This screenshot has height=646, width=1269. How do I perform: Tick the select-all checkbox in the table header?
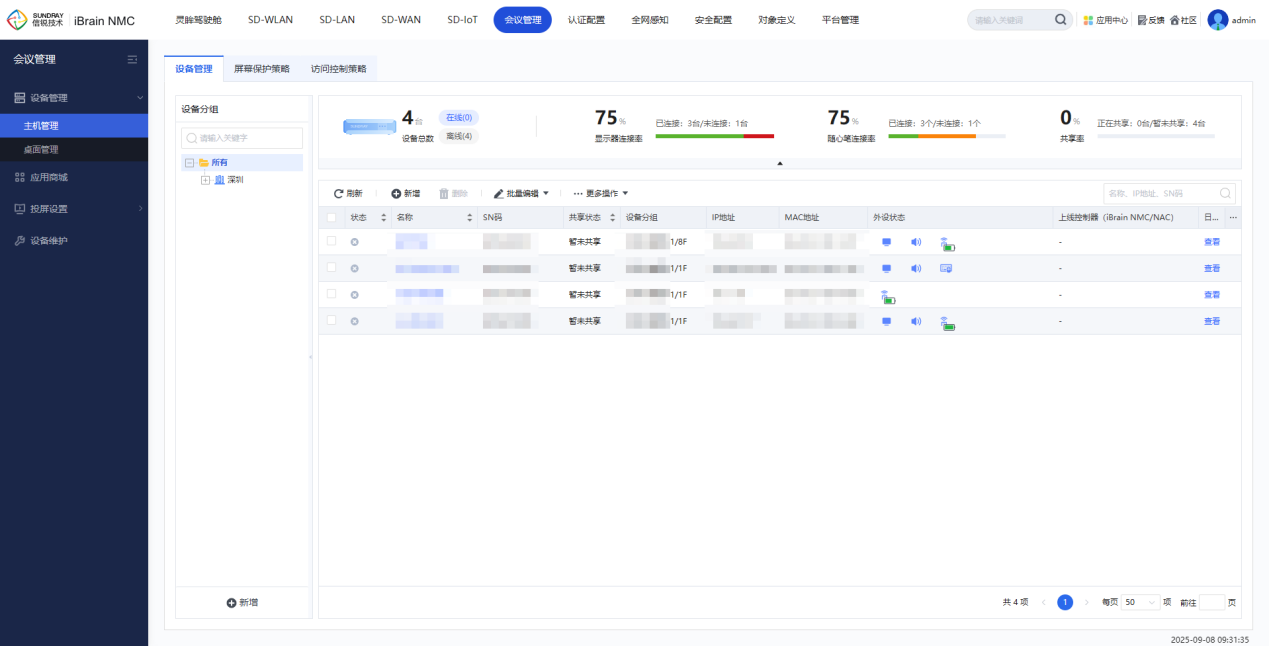pyautogui.click(x=332, y=217)
